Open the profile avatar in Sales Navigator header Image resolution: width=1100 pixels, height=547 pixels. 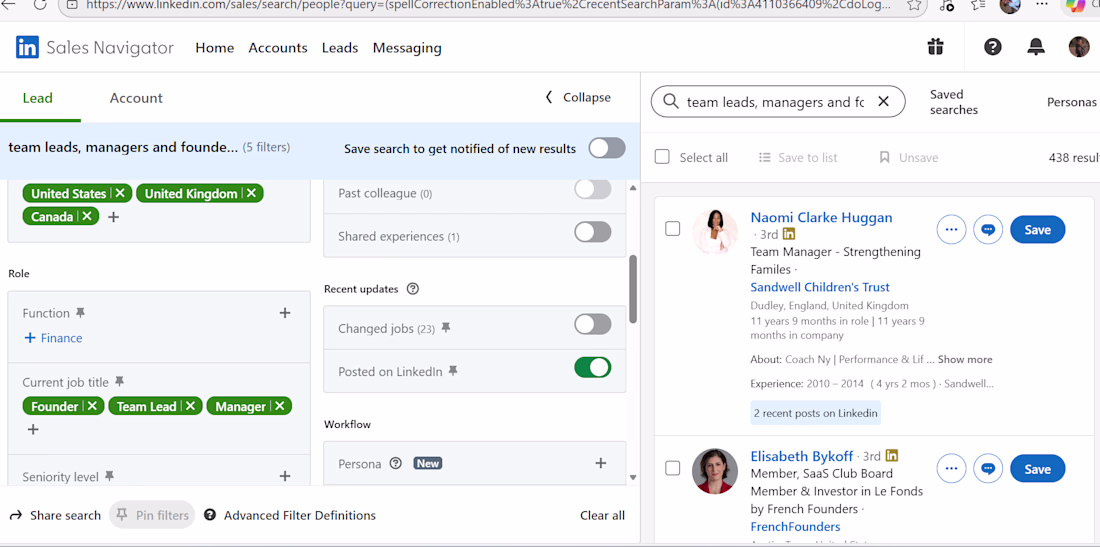[x=1078, y=47]
